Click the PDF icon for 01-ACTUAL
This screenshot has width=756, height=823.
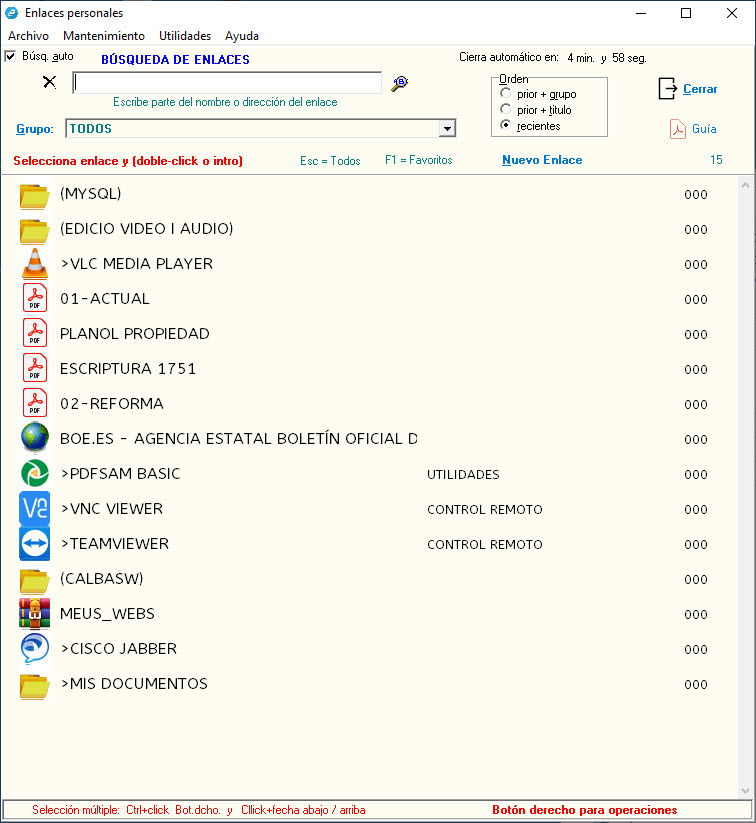tap(35, 298)
